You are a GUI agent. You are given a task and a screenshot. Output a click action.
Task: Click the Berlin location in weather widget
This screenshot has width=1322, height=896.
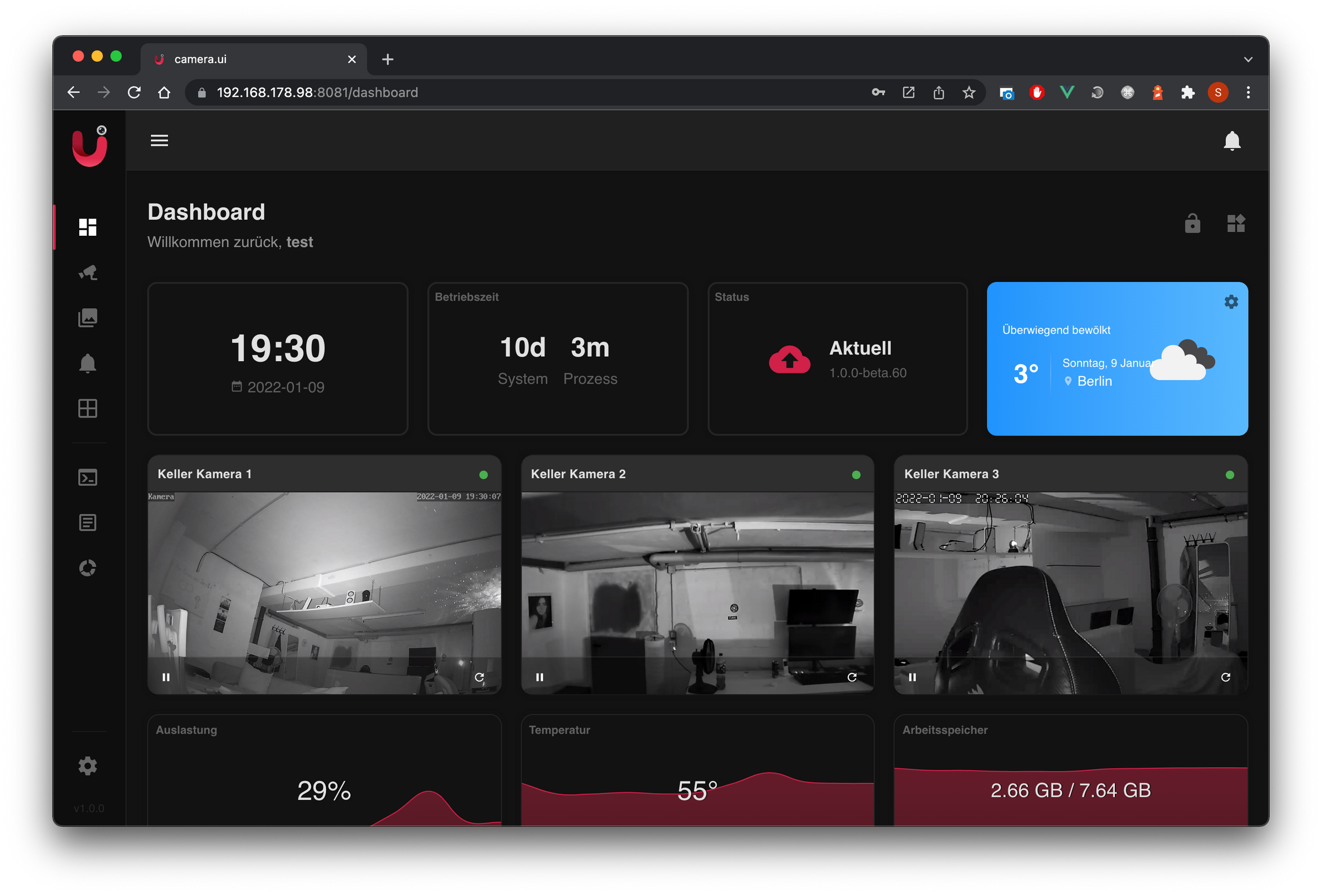pyautogui.click(x=1094, y=381)
